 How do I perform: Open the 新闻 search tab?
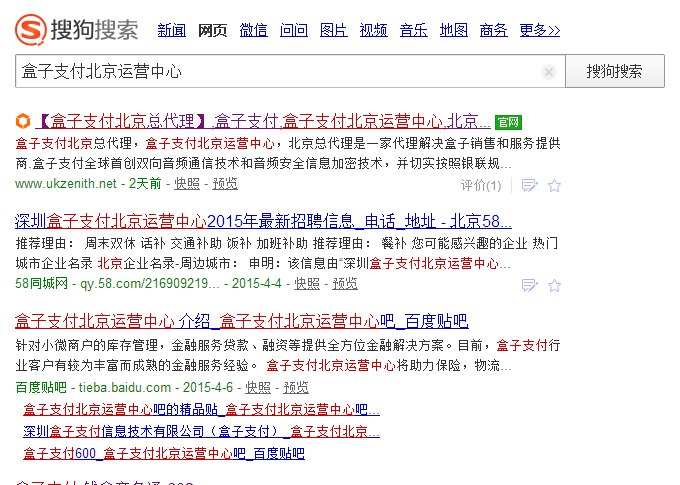(x=171, y=30)
